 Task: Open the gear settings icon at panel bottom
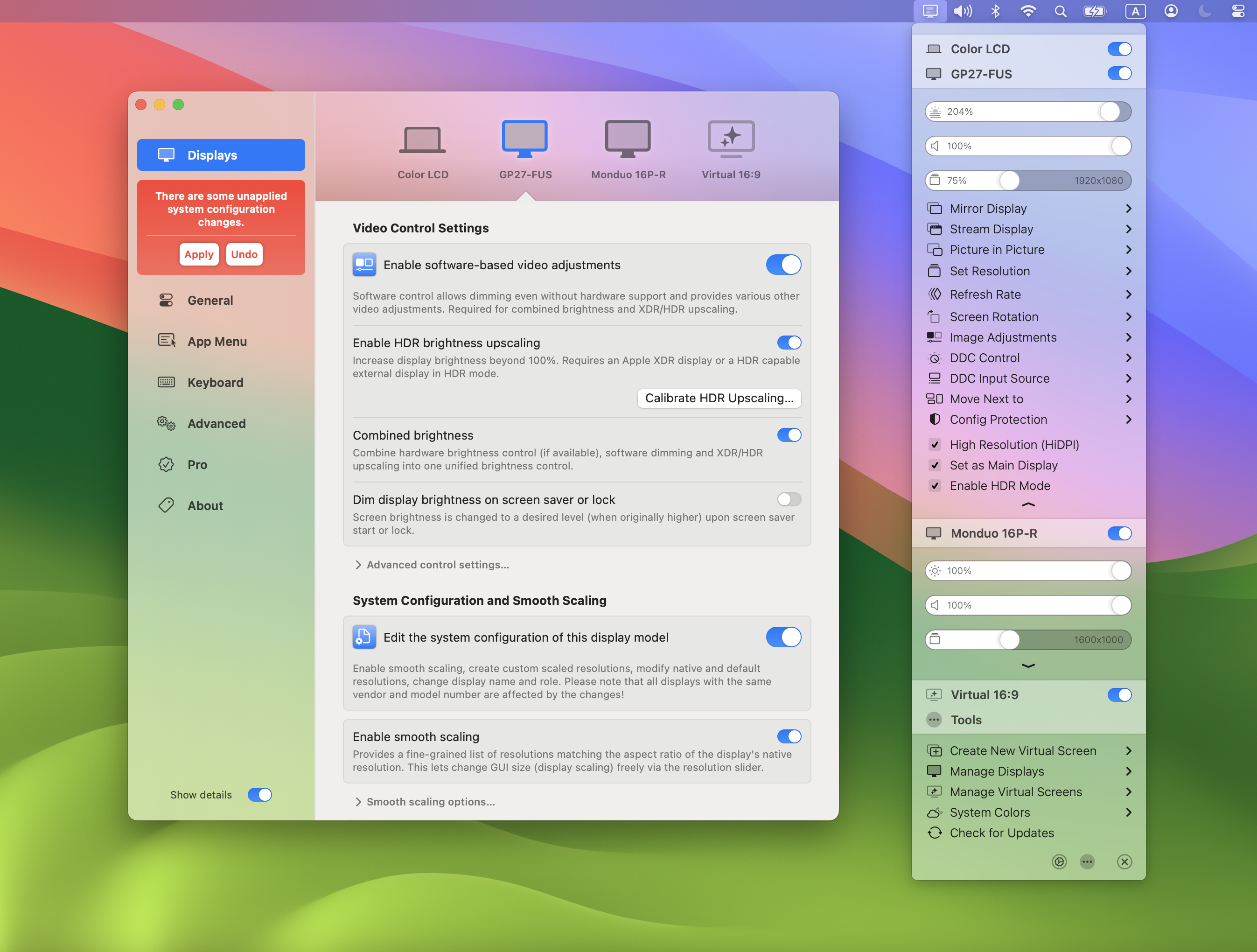coord(1059,861)
